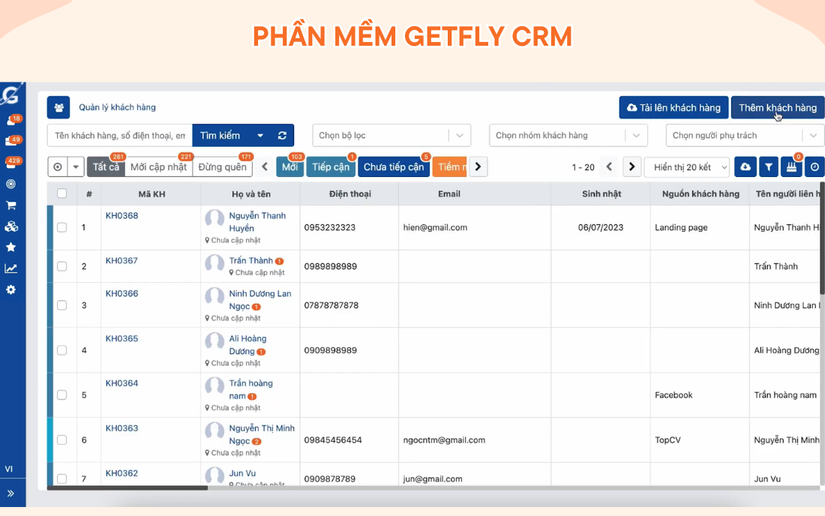Open the star icon in sidebar

11,247
